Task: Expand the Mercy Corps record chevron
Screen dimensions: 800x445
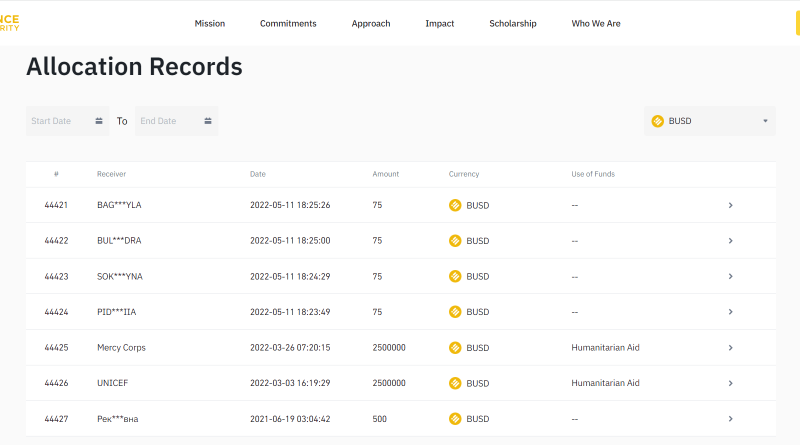Action: click(x=731, y=348)
